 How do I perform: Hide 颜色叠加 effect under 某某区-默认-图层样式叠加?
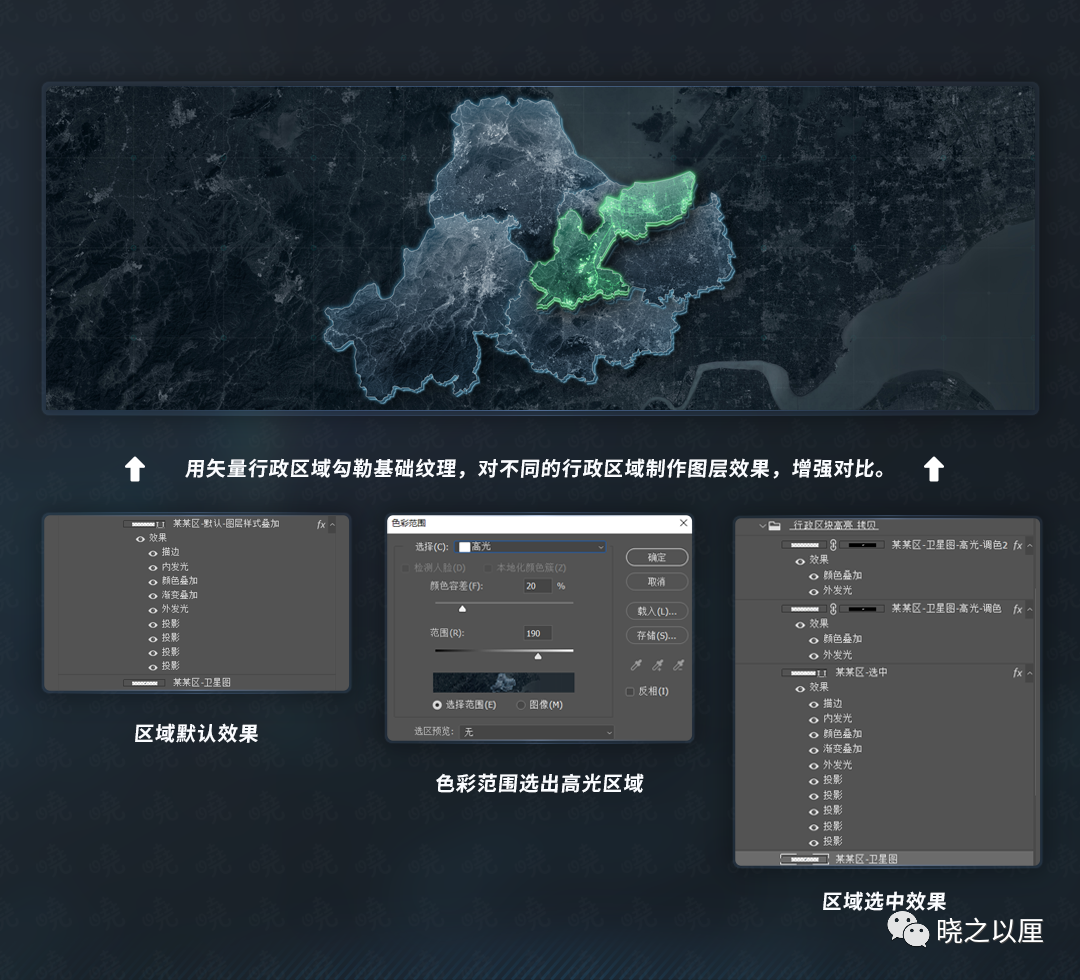(153, 582)
